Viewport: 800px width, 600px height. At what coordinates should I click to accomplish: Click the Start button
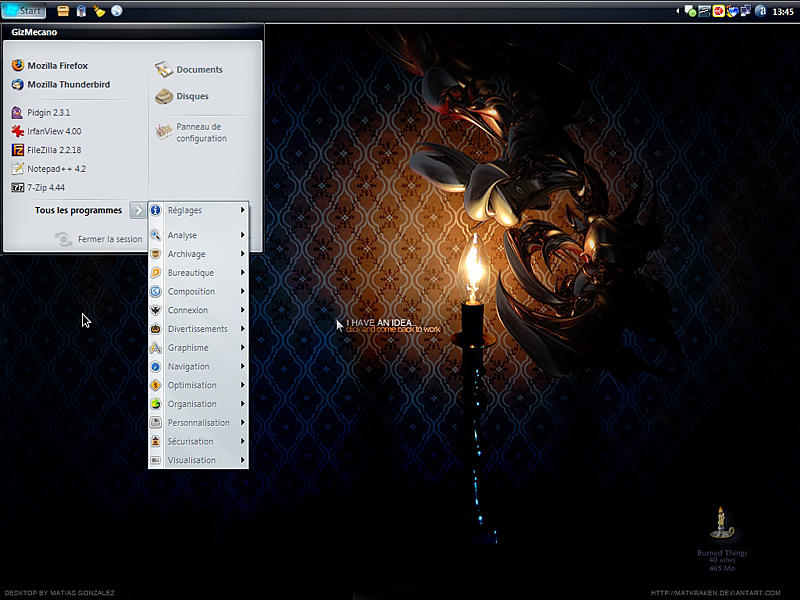pyautogui.click(x=23, y=11)
